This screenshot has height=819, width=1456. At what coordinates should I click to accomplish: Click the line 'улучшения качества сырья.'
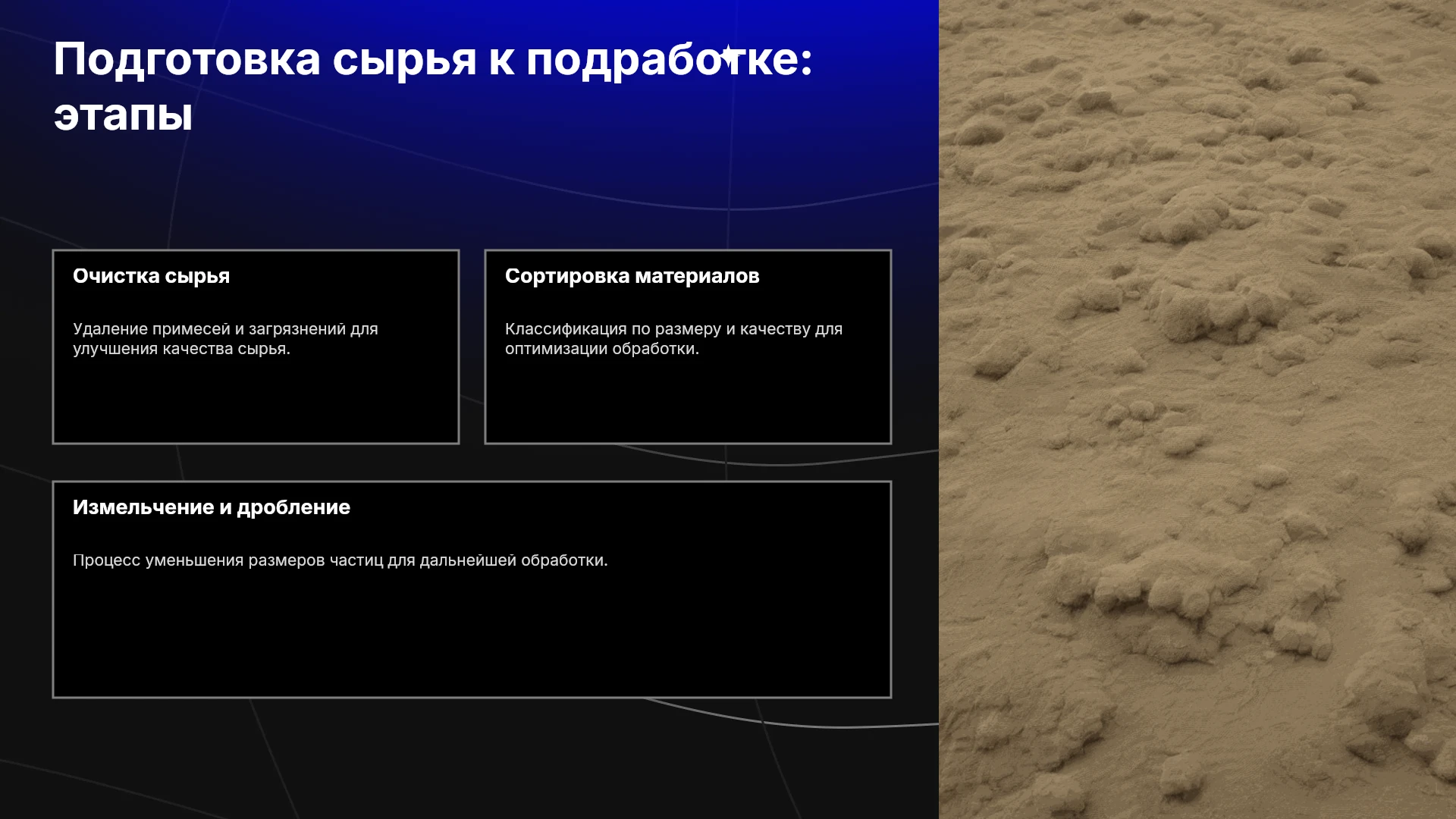181,349
